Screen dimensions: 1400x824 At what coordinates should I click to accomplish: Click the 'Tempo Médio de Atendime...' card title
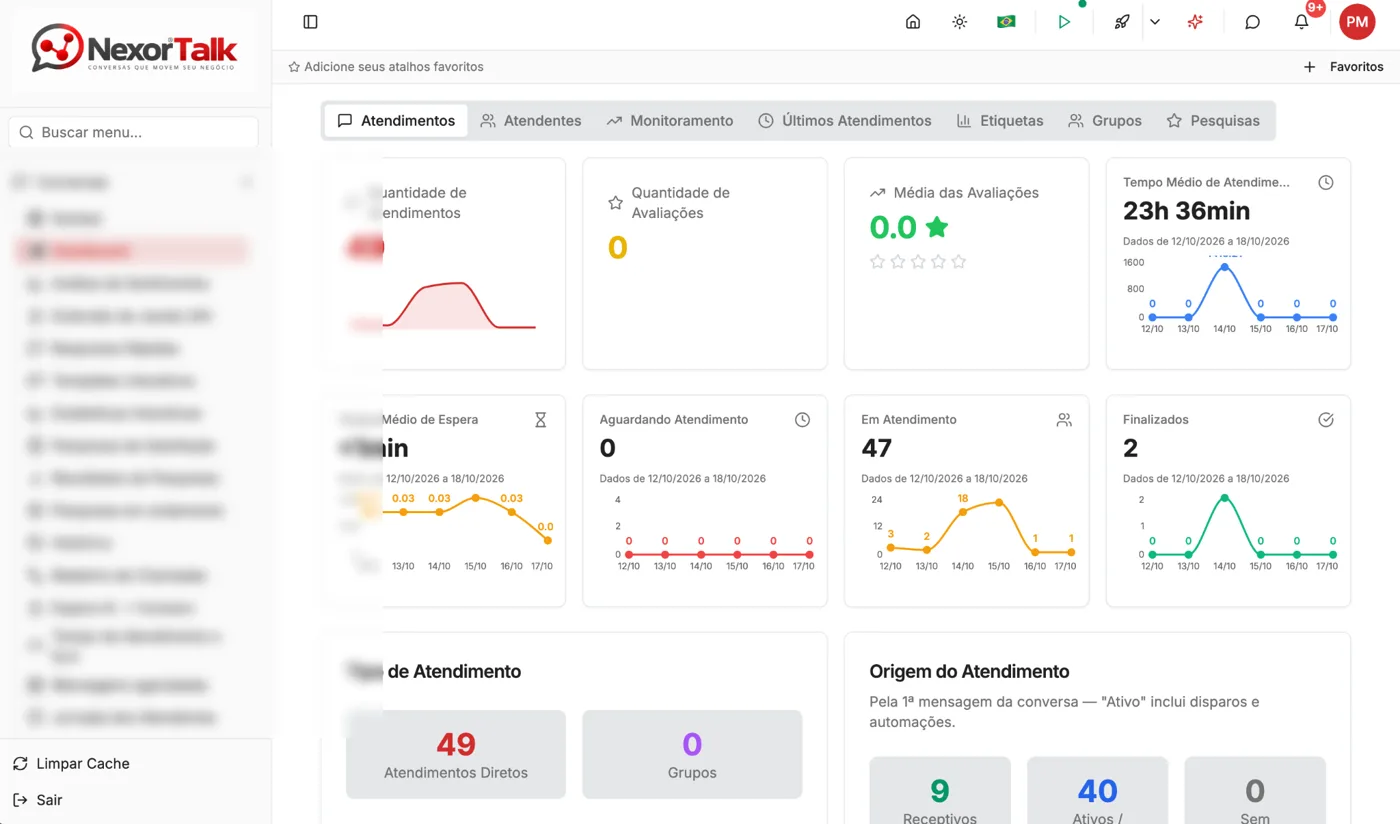point(1206,182)
